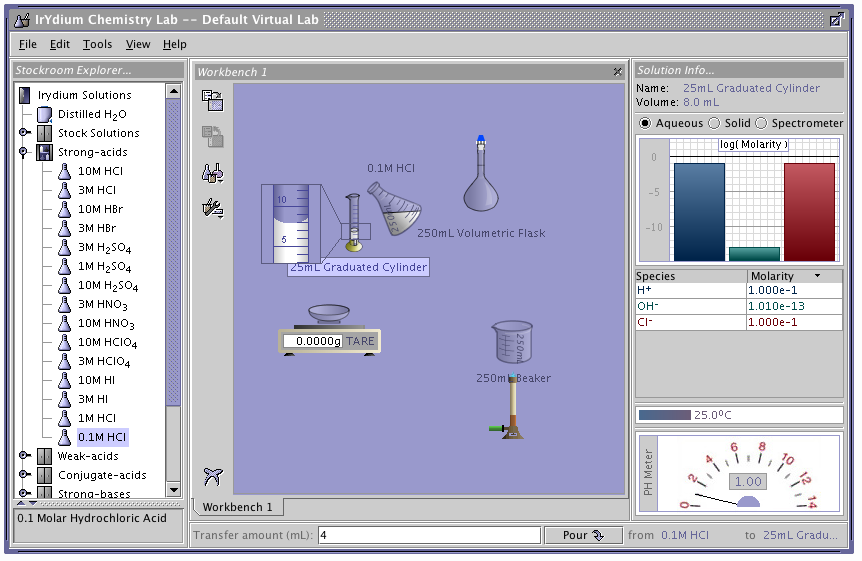Screen dimensions: 862x561
Task: Click the Irydium Solutions cabinet icon
Action: click(x=24, y=95)
